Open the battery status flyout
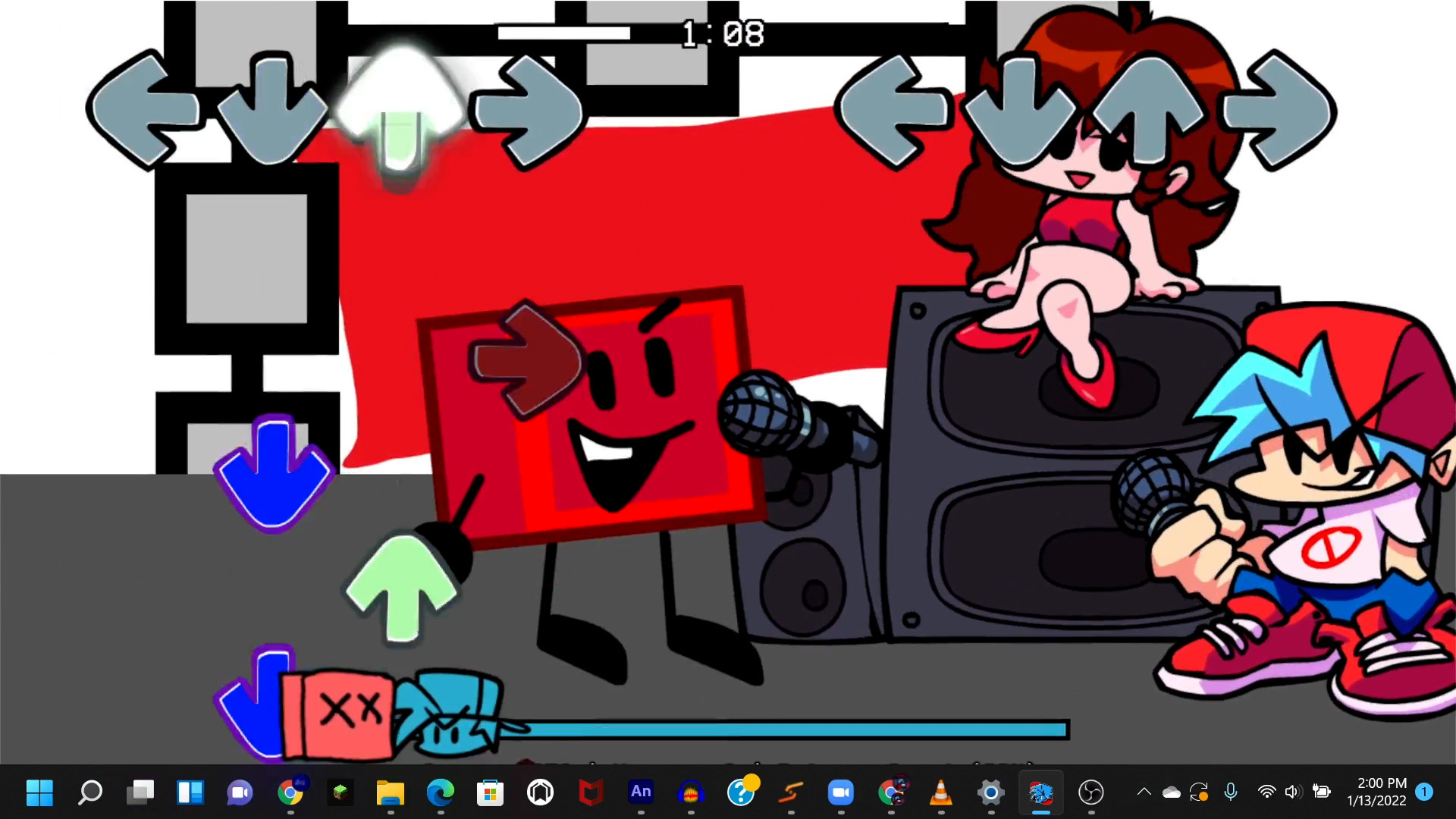Screen dimensions: 1456x819 1319,793
